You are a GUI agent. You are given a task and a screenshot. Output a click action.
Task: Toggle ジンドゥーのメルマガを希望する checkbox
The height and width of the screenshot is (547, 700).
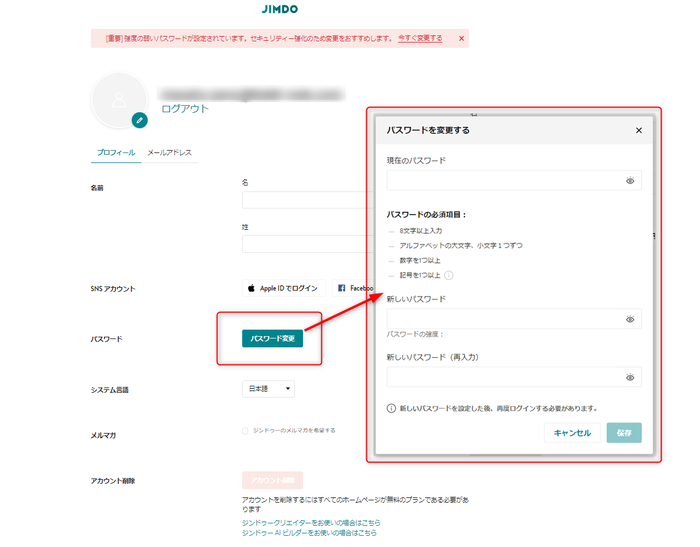click(245, 430)
